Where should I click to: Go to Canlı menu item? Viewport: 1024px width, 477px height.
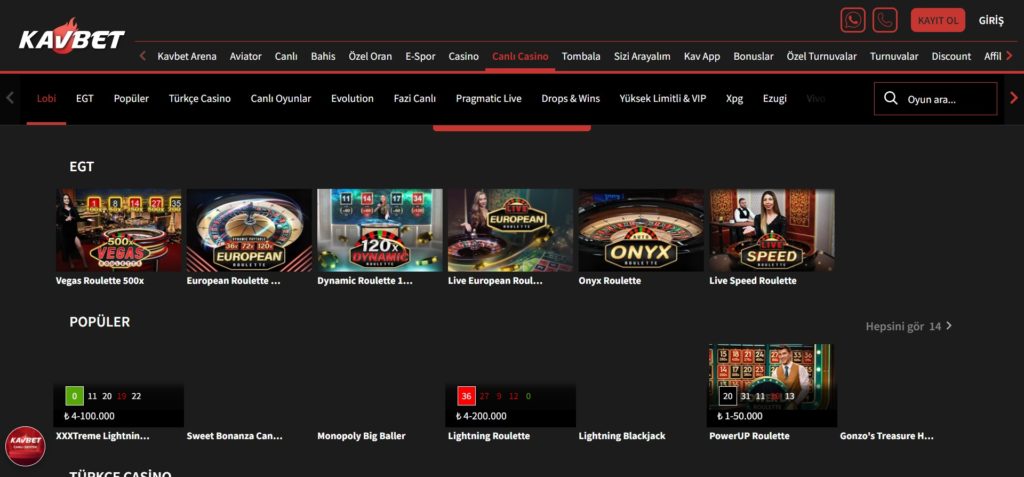click(x=286, y=56)
